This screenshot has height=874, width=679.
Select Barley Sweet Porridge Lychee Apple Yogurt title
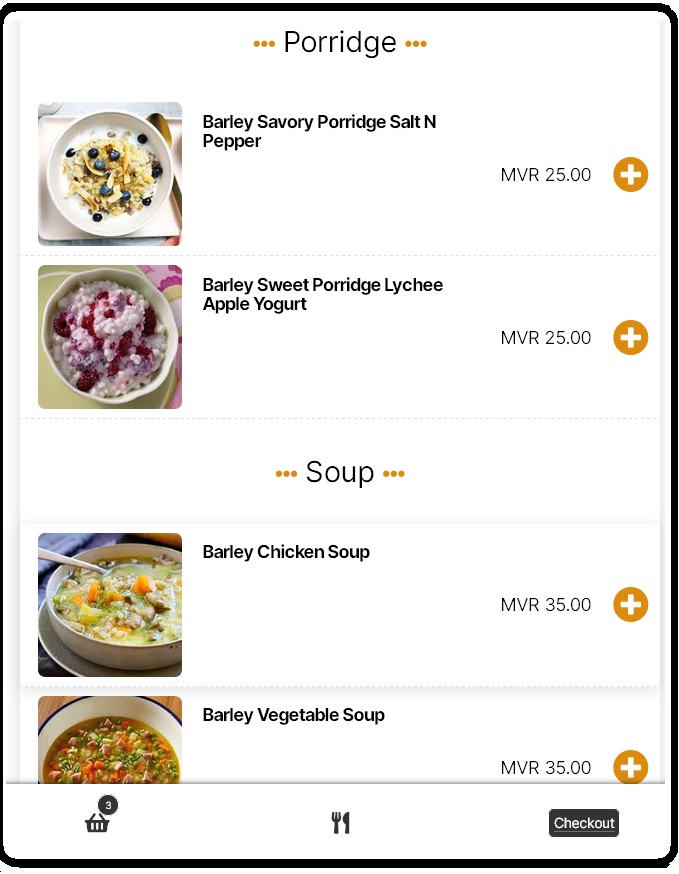coord(322,294)
